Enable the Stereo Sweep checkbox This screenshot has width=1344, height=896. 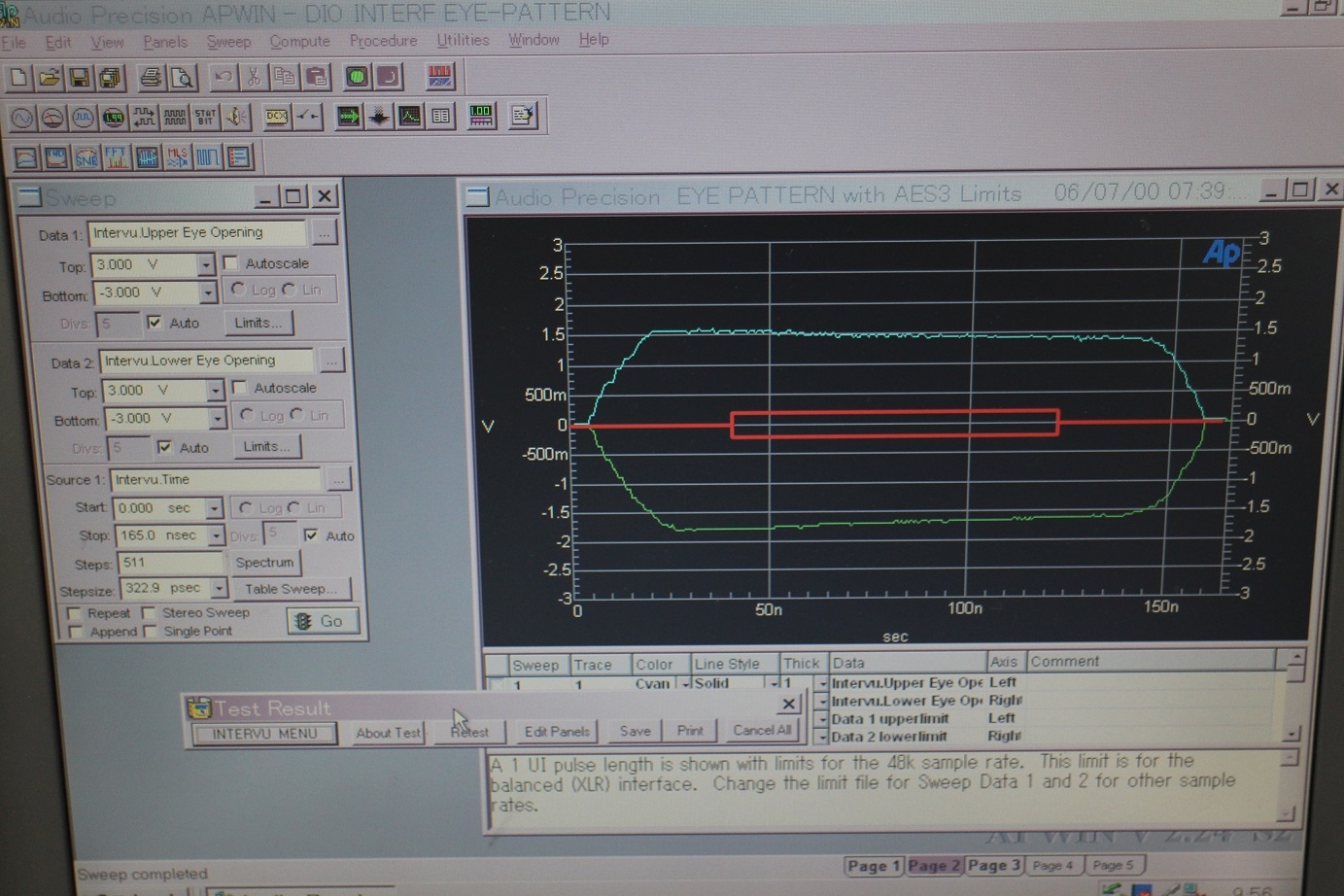click(149, 613)
